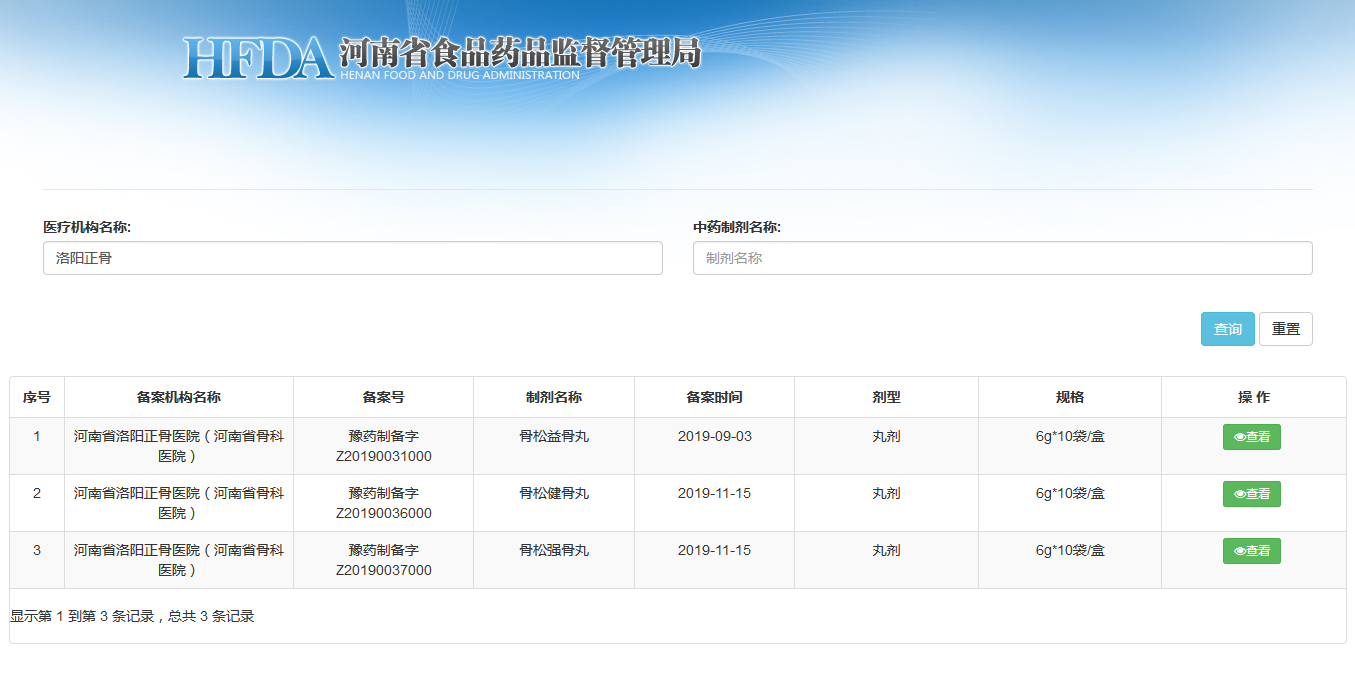The width and height of the screenshot is (1355, 685).
Task: Click the 备案机构名称 column header
Action: click(x=179, y=397)
